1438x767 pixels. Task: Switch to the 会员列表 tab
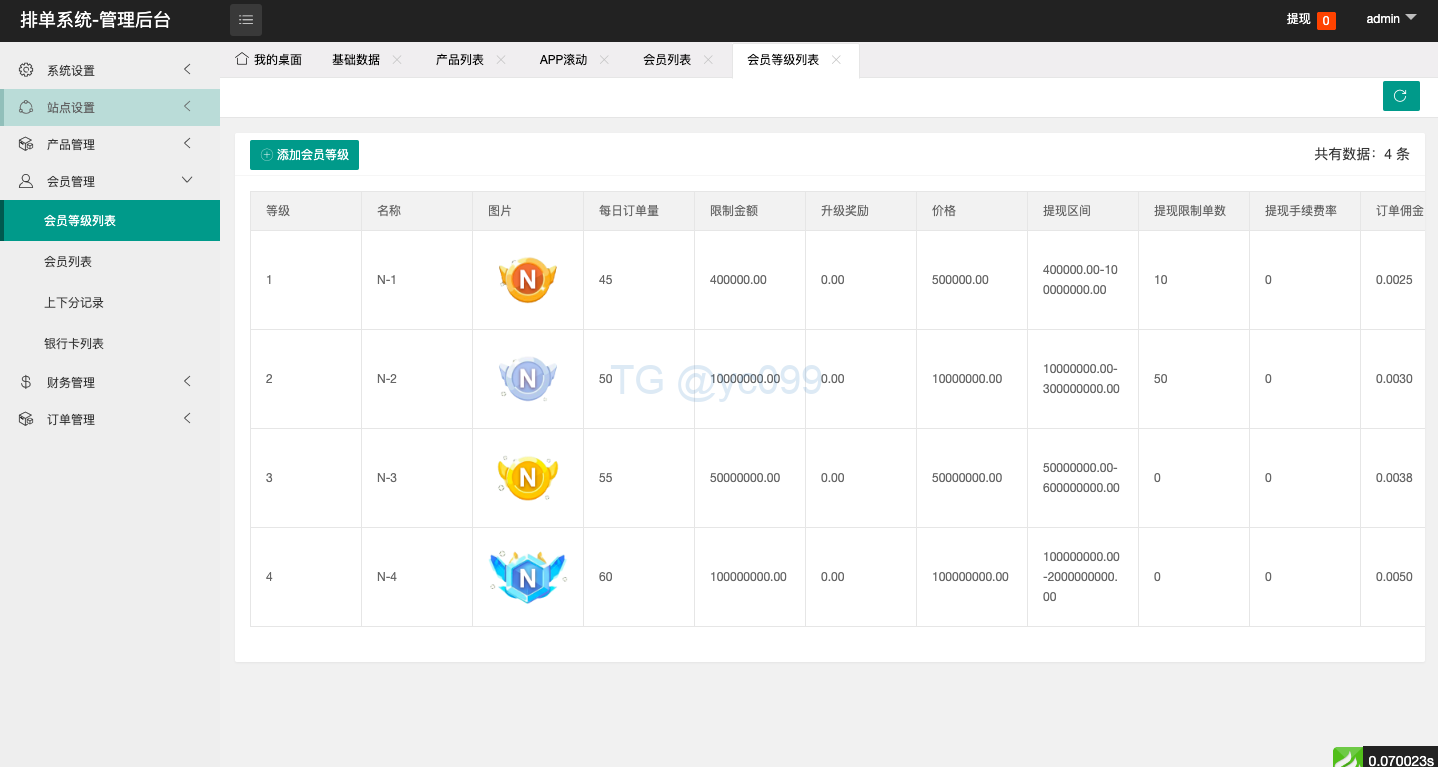pos(666,60)
